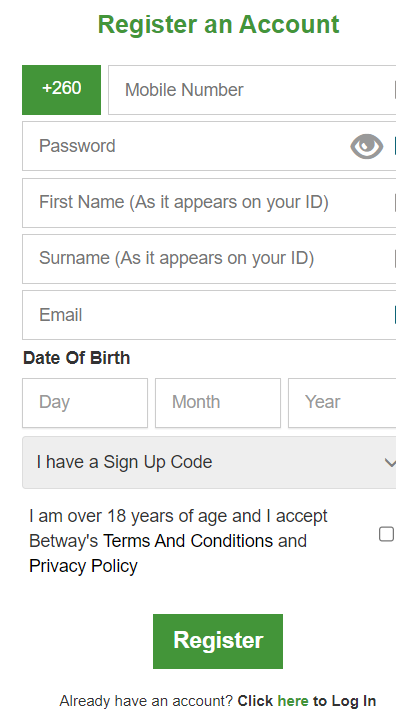Click the Register an Account heading
The width and height of the screenshot is (396, 725).
coord(218,25)
